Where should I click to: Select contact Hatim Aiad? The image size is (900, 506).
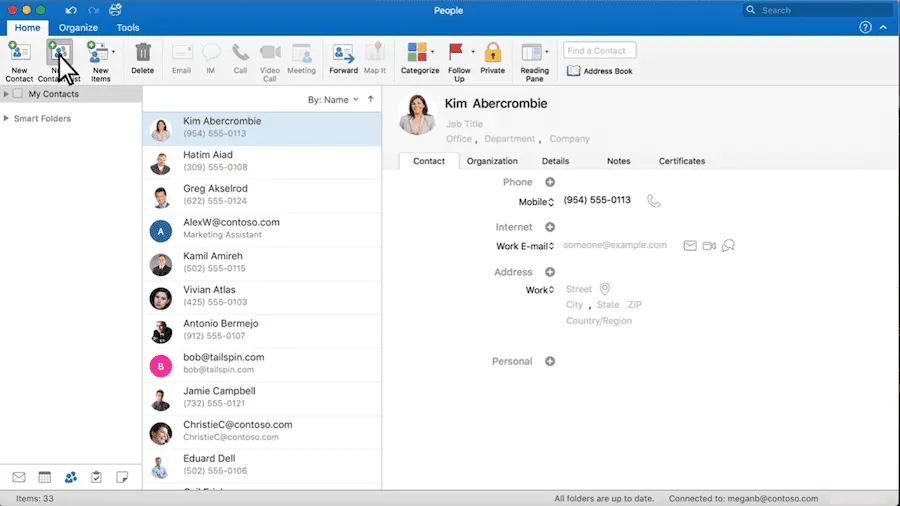pyautogui.click(x=262, y=162)
